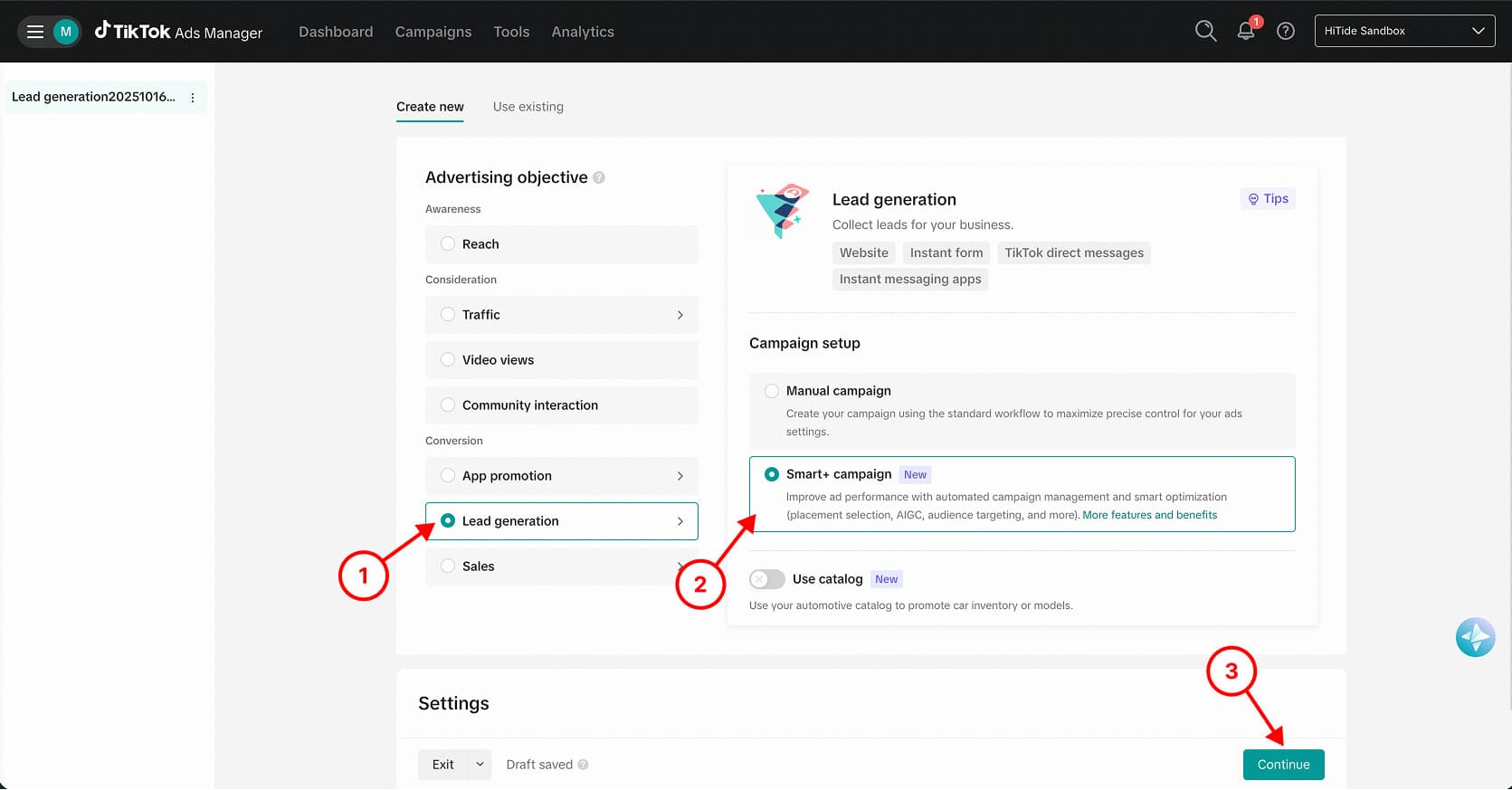Open the three-dot menu beside the Lead generation campaign
The image size is (1512, 790).
click(193, 98)
